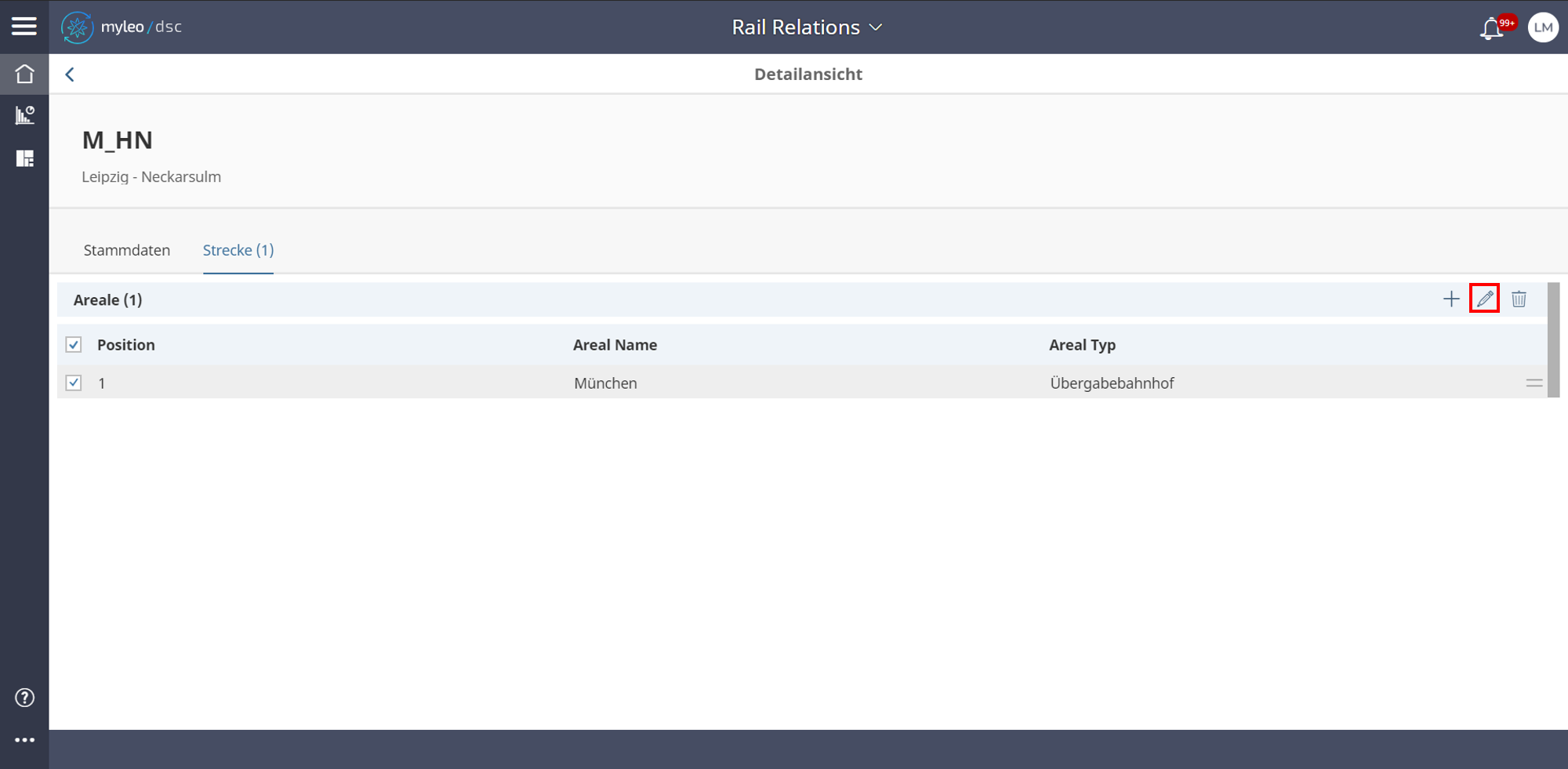Click the Leipzig - Neckarsulm subtitle
1568x769 pixels.
click(151, 177)
